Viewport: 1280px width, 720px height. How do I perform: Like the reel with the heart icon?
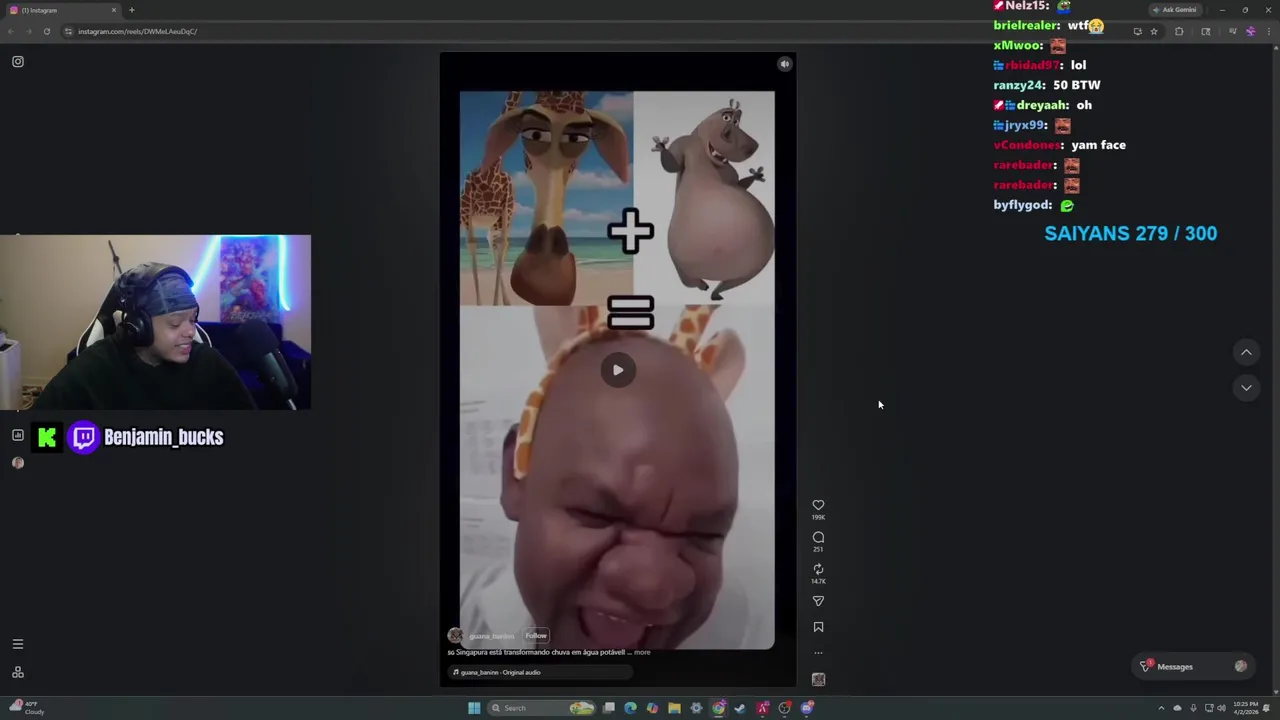point(818,506)
